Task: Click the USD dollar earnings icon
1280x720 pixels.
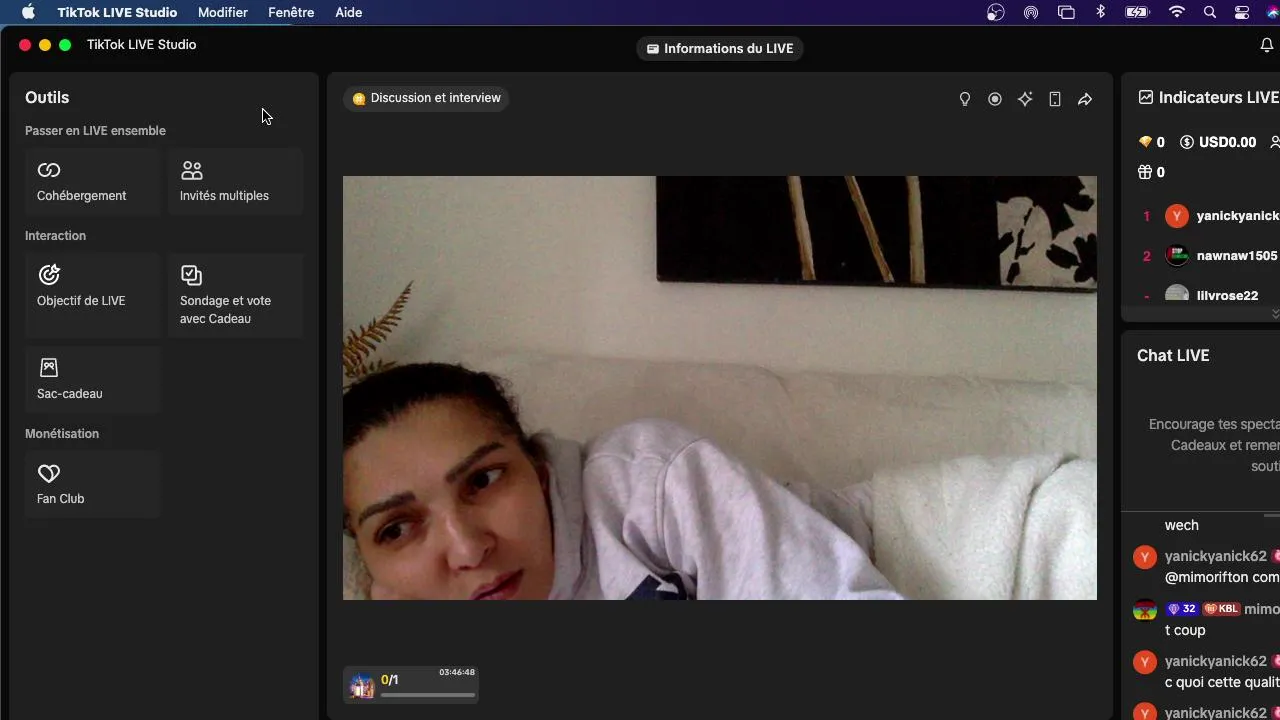Action: point(1187,142)
